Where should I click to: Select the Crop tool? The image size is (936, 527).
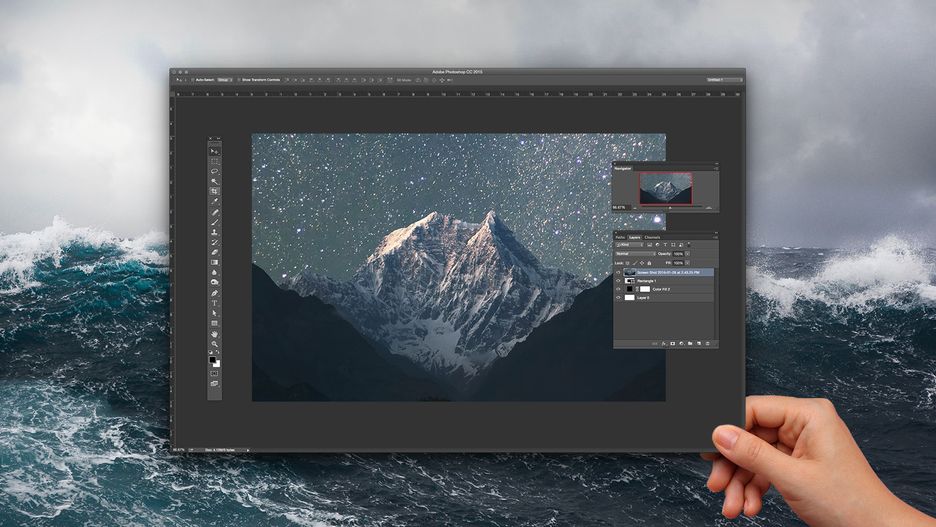point(214,191)
